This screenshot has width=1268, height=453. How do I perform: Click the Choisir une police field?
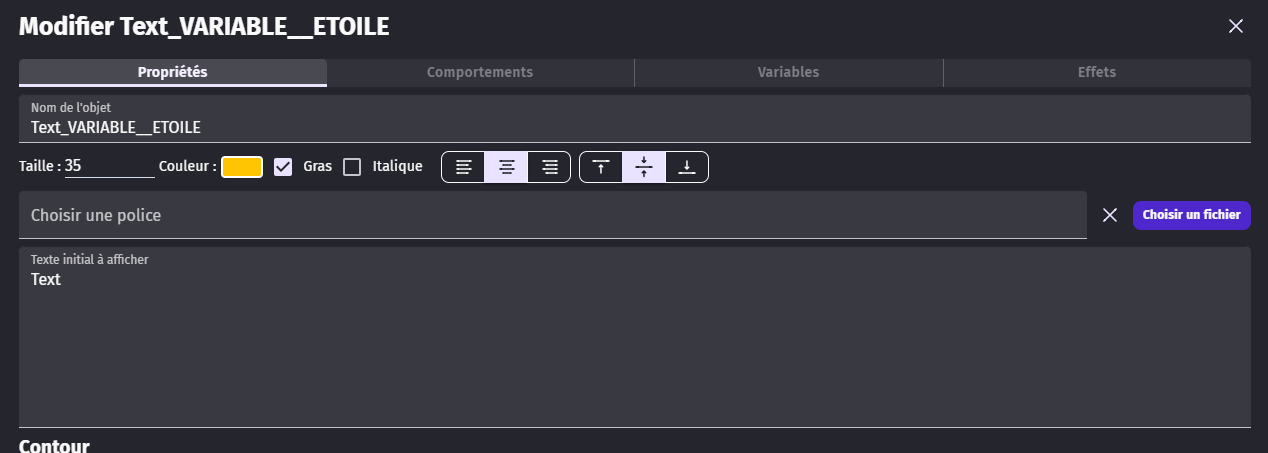(552, 215)
